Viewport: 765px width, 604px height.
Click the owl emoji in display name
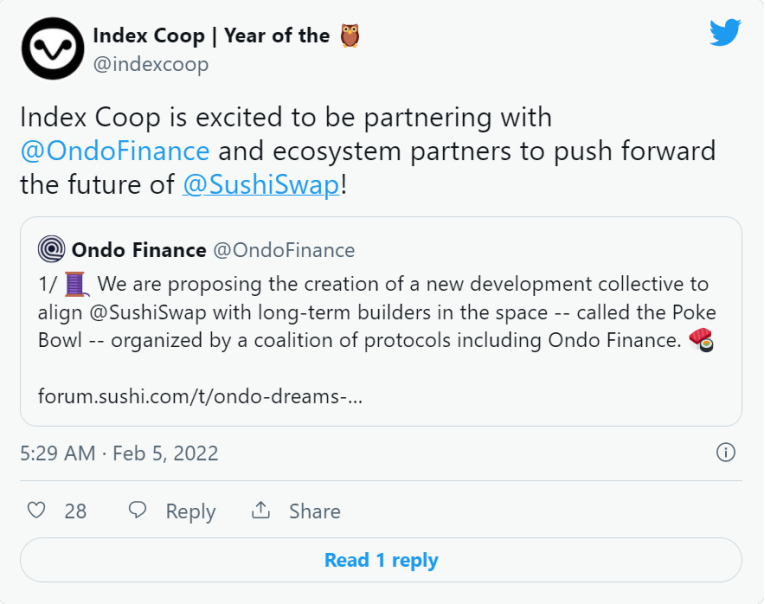[x=350, y=36]
